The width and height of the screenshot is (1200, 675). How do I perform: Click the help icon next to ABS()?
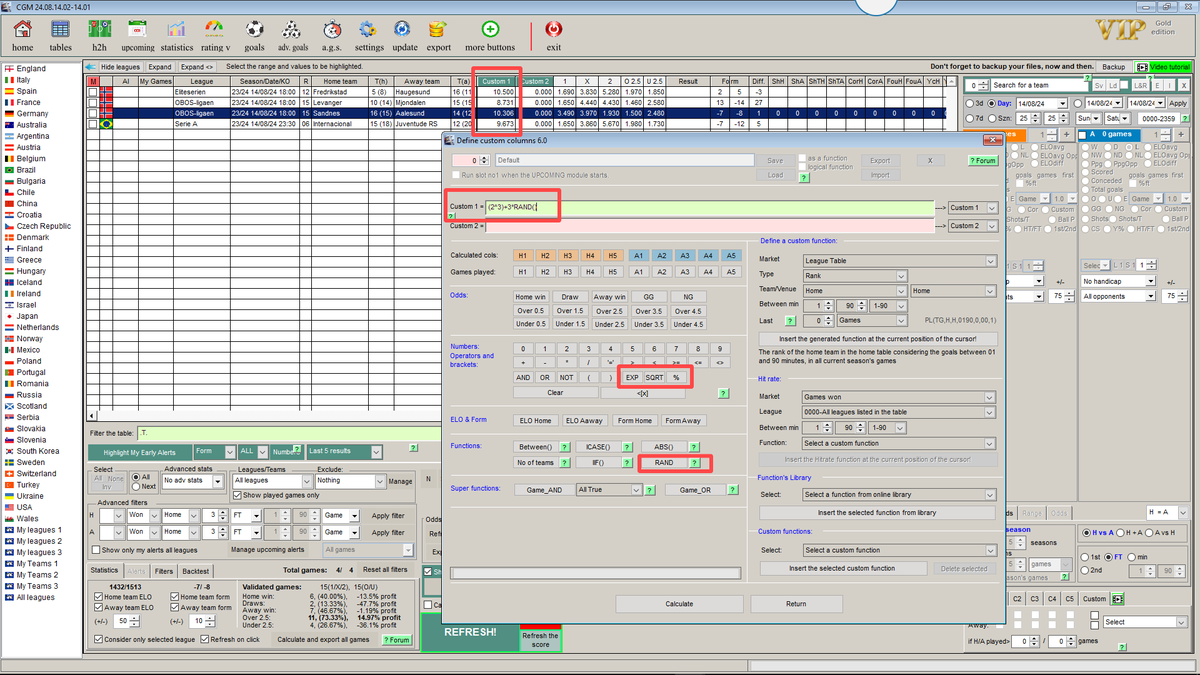(x=693, y=446)
